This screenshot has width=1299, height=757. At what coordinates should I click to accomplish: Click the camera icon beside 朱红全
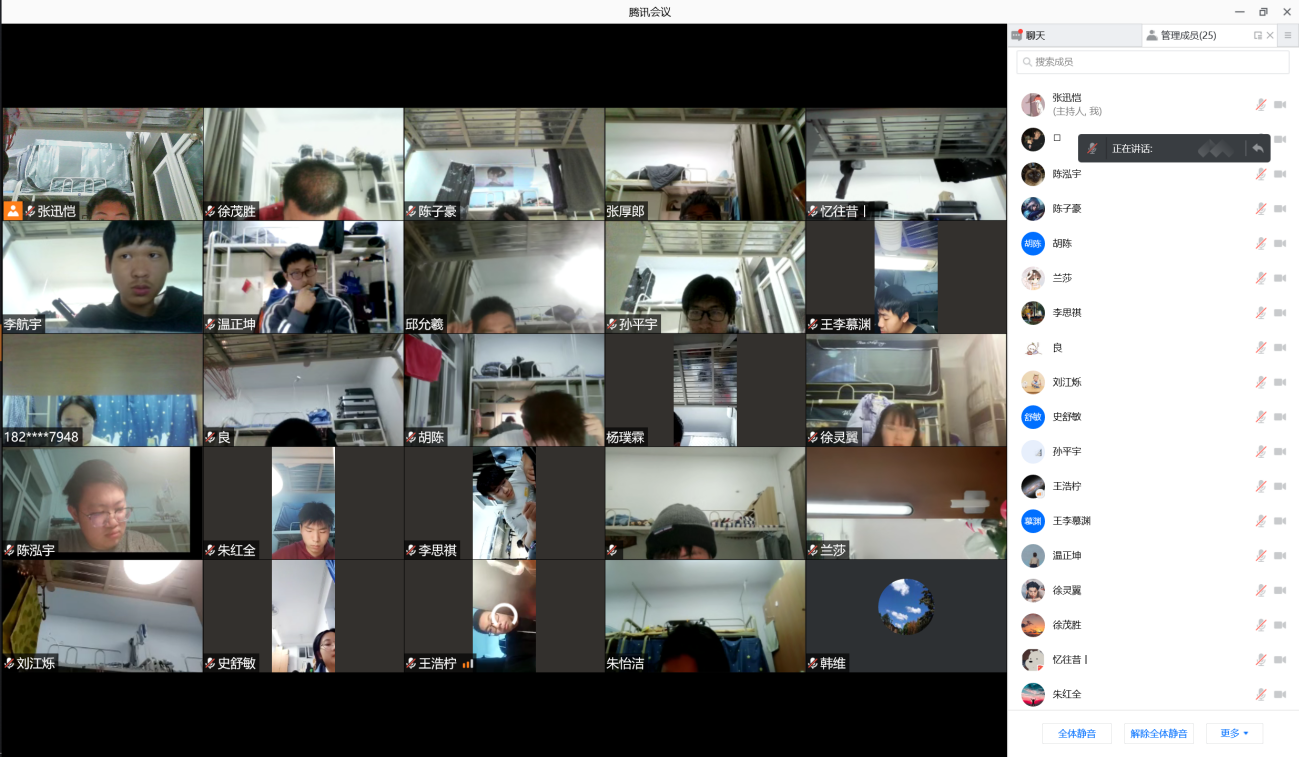(1280, 694)
